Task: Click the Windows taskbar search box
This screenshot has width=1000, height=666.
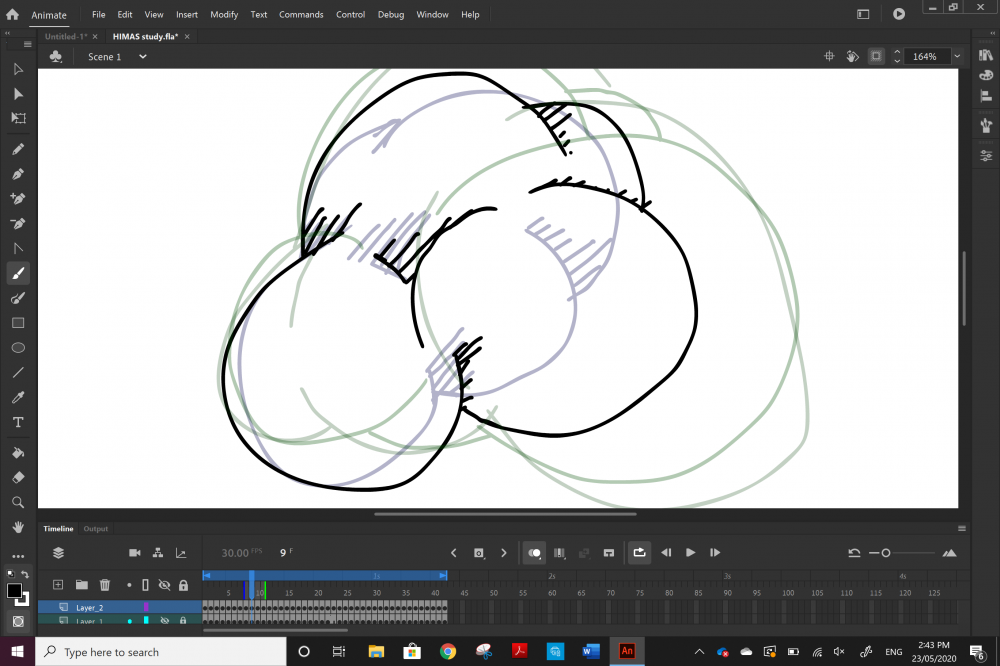Action: [160, 652]
